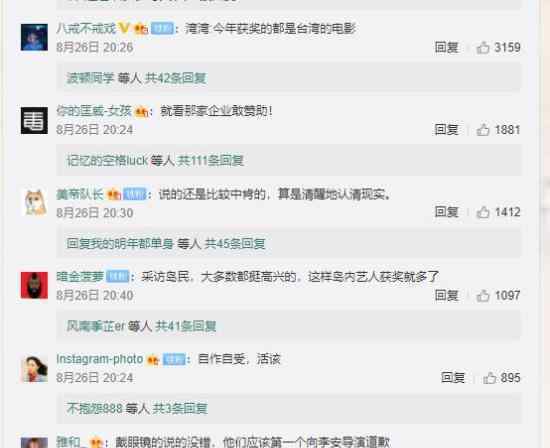Expand the 共42条回复 reply thread

pos(175,78)
